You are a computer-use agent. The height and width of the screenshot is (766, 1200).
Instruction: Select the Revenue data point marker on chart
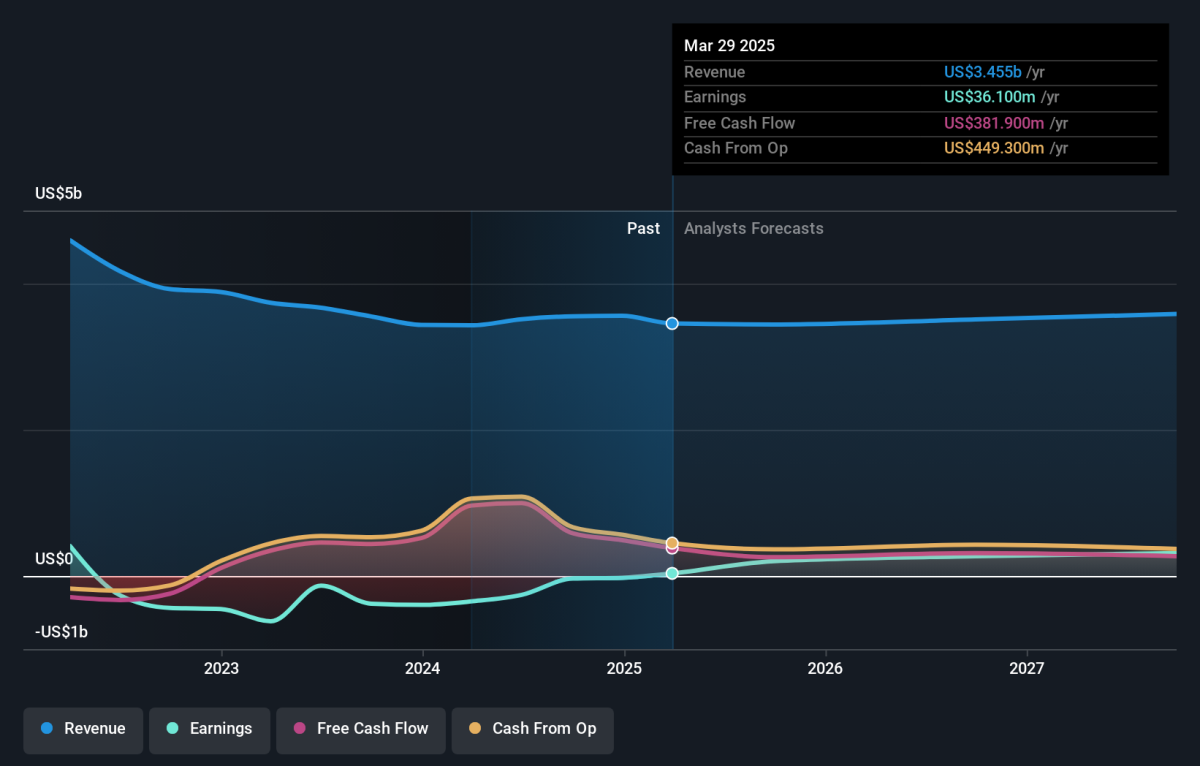[672, 323]
